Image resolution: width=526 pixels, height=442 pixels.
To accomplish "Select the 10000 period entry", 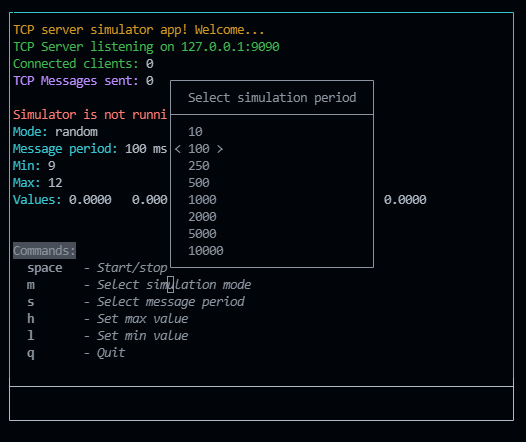I will tap(206, 251).
